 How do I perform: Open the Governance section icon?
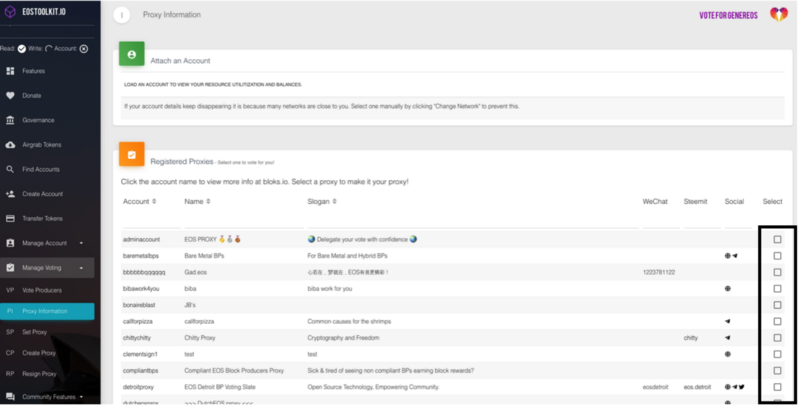coord(10,120)
